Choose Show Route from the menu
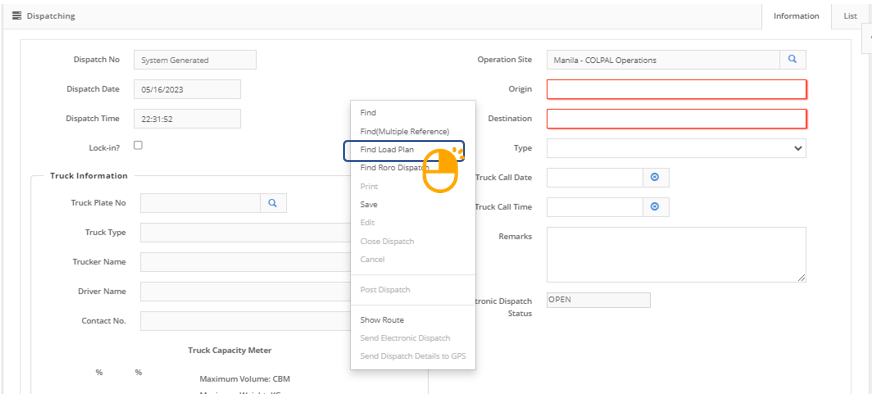Image resolution: width=874 pixels, height=411 pixels. point(382,320)
